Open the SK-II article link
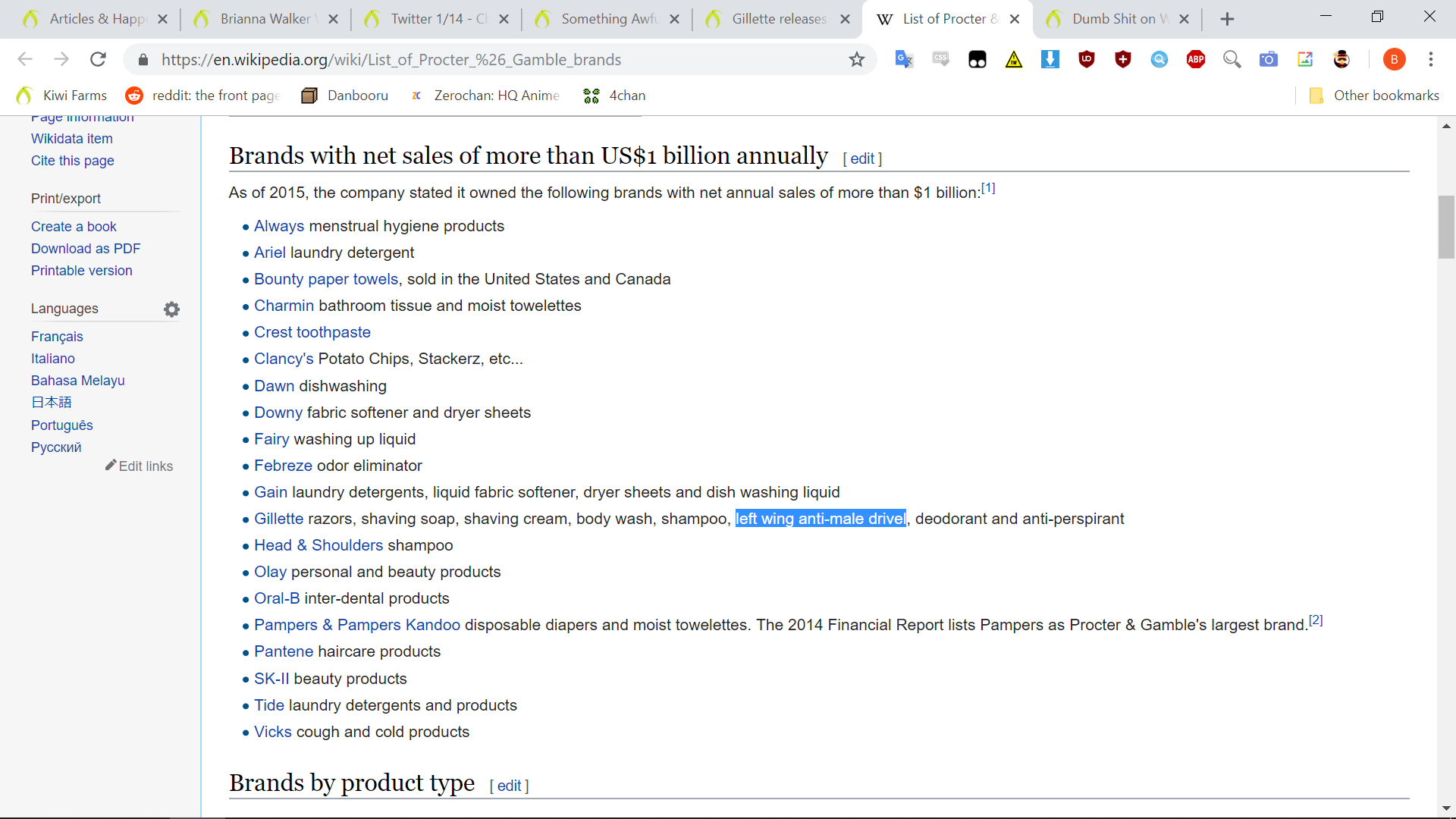 (x=271, y=679)
